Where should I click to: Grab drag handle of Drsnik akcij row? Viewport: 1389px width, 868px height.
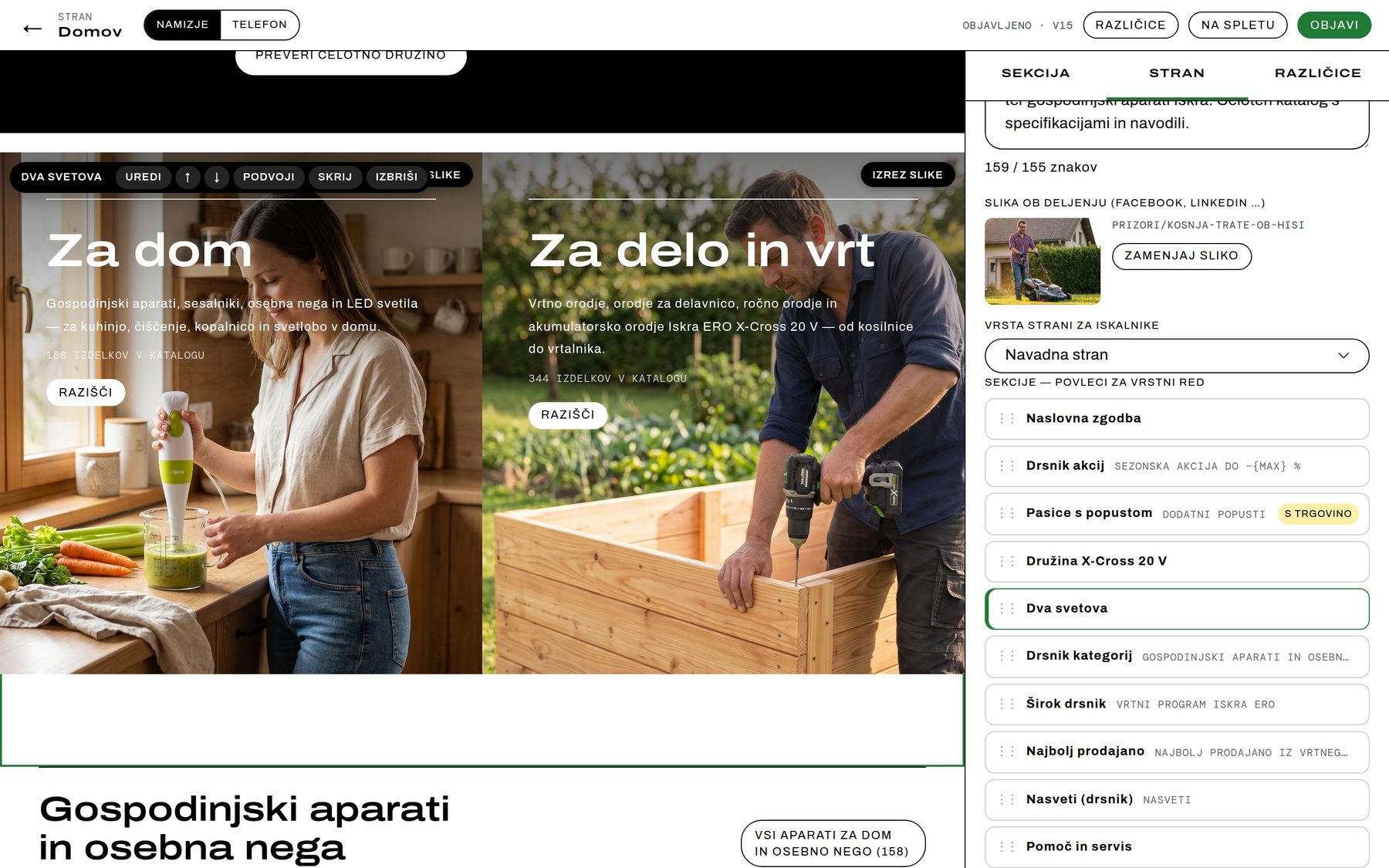(1007, 466)
